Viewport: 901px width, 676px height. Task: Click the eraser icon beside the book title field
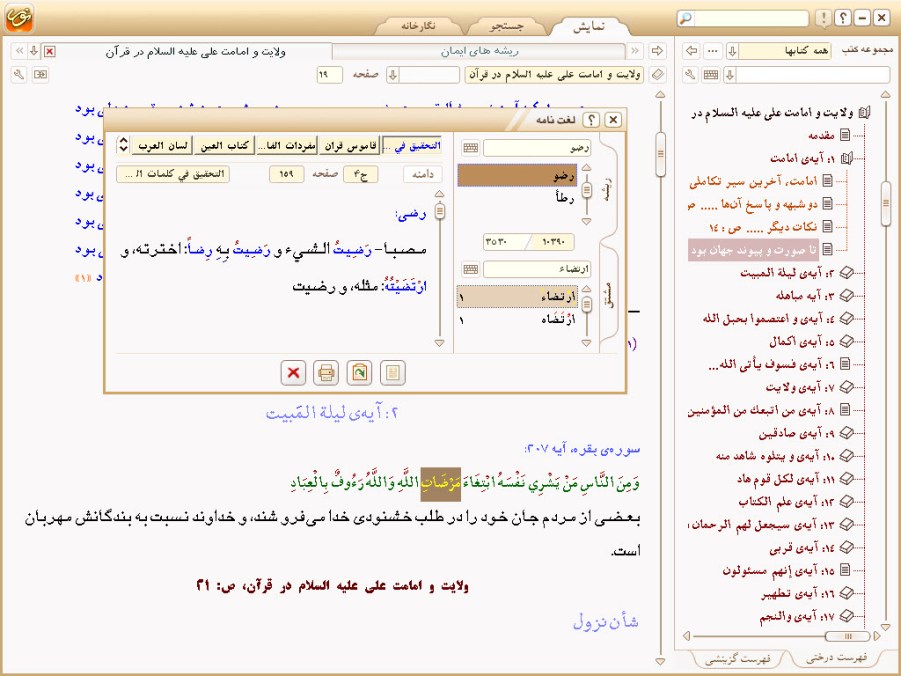657,75
